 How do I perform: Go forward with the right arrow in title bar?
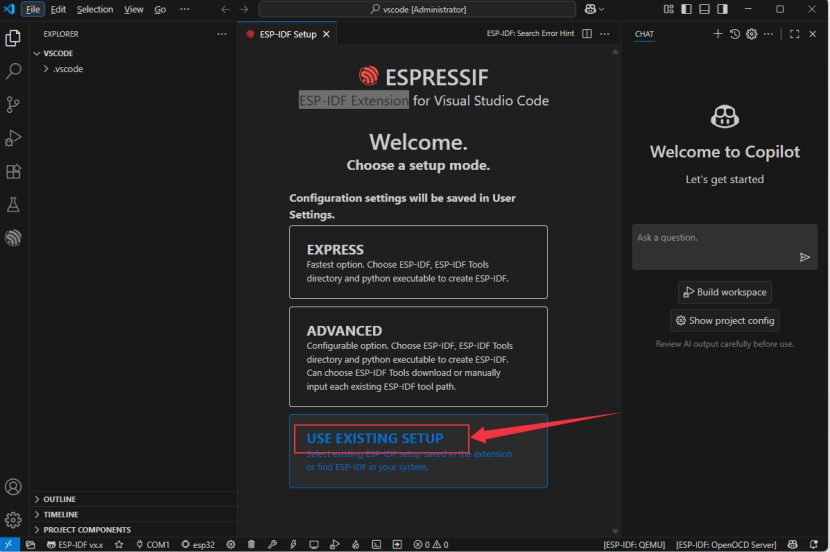coord(243,9)
